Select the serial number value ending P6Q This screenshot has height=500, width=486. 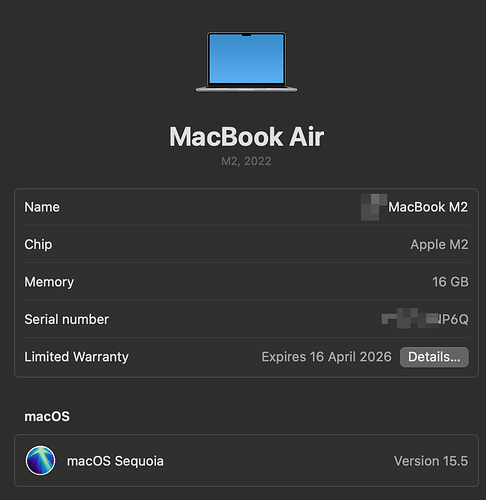coord(425,319)
